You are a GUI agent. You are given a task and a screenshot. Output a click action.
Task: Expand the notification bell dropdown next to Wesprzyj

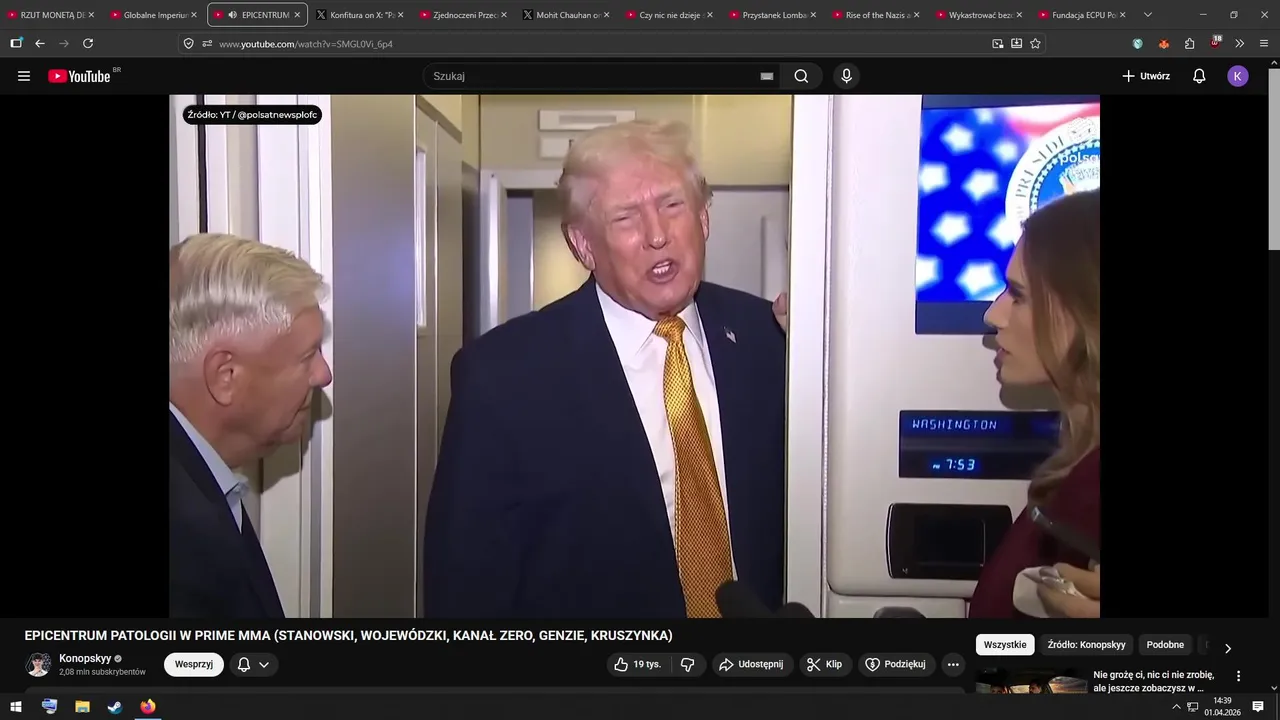(x=253, y=664)
